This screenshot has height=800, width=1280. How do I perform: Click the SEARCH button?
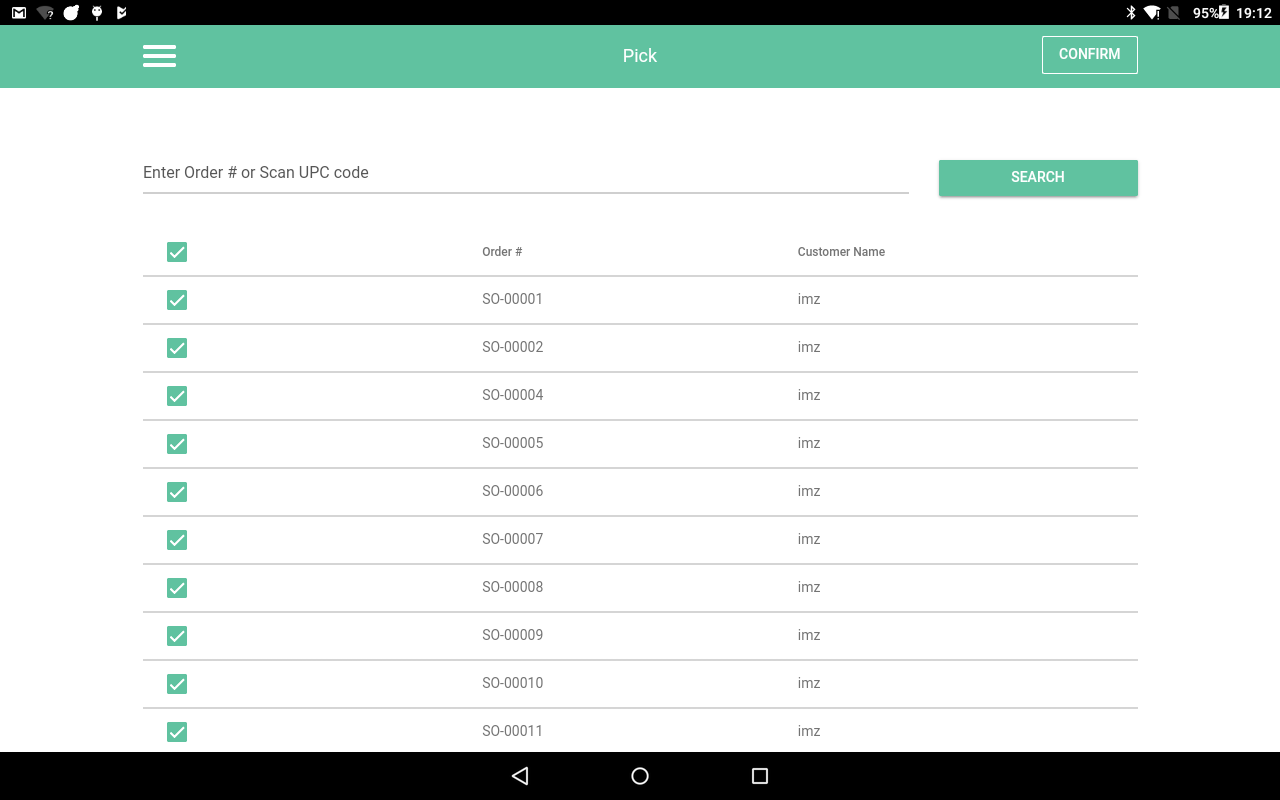pos(1038,177)
